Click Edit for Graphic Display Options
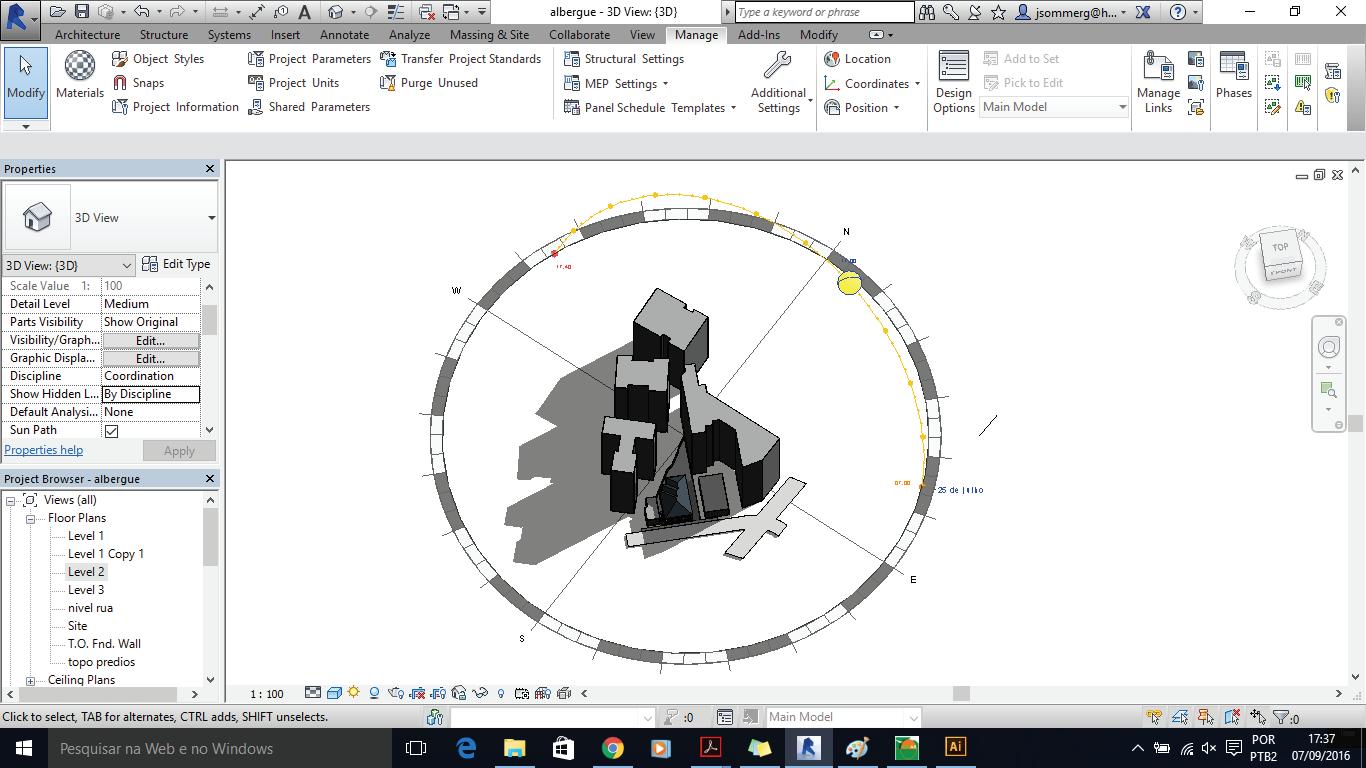This screenshot has height=768, width=1366. (x=150, y=358)
